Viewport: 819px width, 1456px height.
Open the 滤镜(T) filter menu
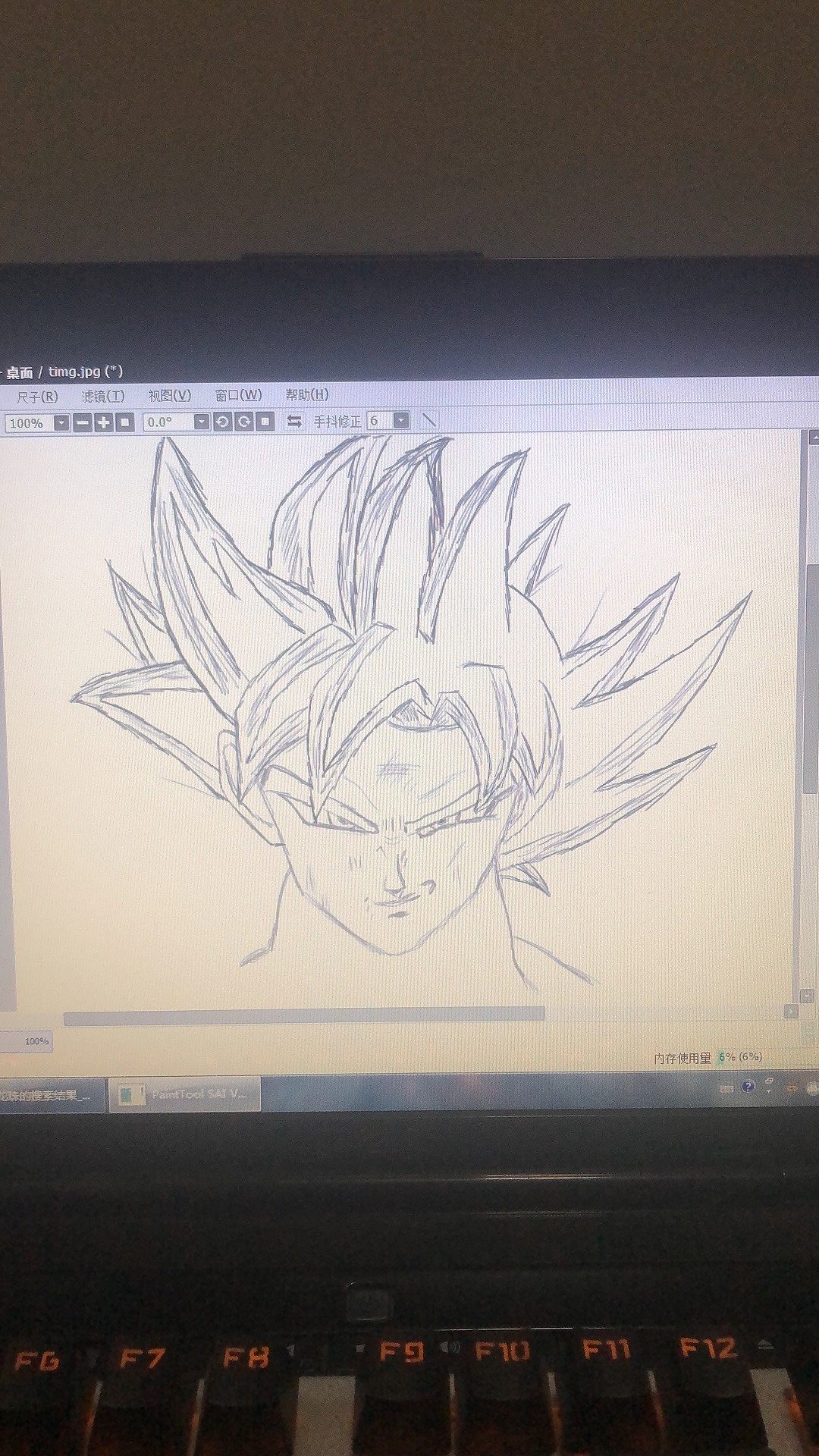(103, 396)
